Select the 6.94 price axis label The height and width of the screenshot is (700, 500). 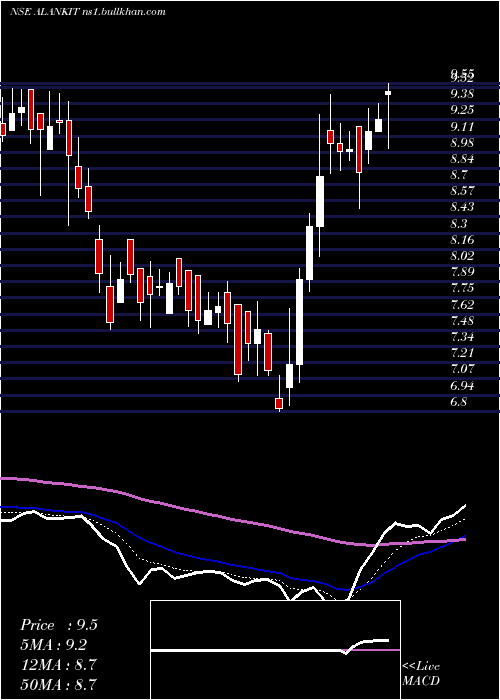(x=462, y=386)
